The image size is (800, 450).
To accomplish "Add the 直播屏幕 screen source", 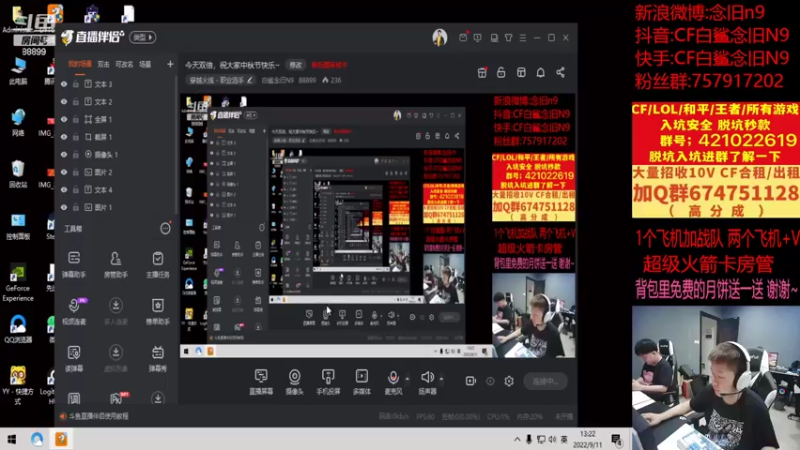I will click(x=261, y=382).
